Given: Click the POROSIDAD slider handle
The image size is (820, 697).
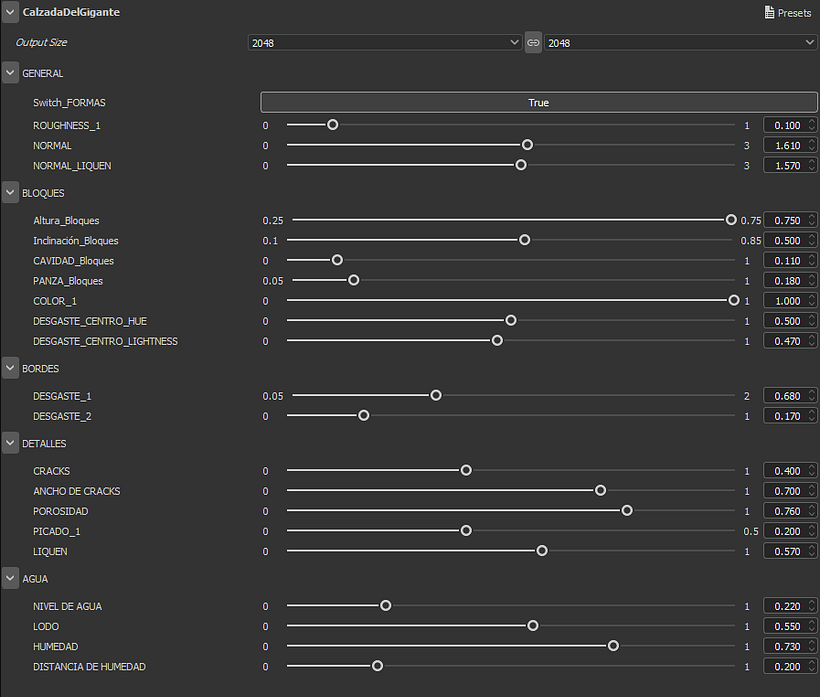Looking at the screenshot, I should (627, 511).
